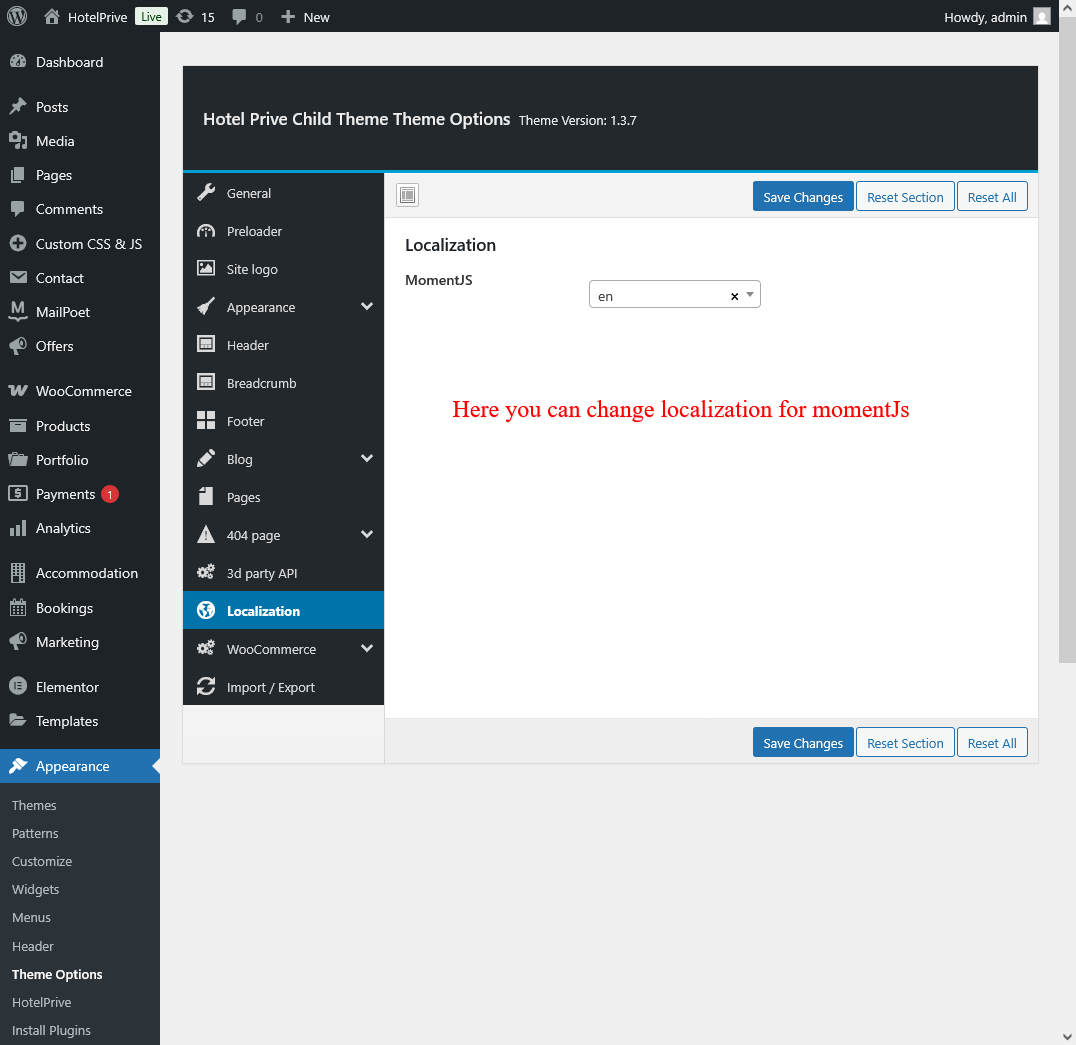Expand the Appearance theme options section
The height and width of the screenshot is (1045, 1076).
[x=366, y=307]
